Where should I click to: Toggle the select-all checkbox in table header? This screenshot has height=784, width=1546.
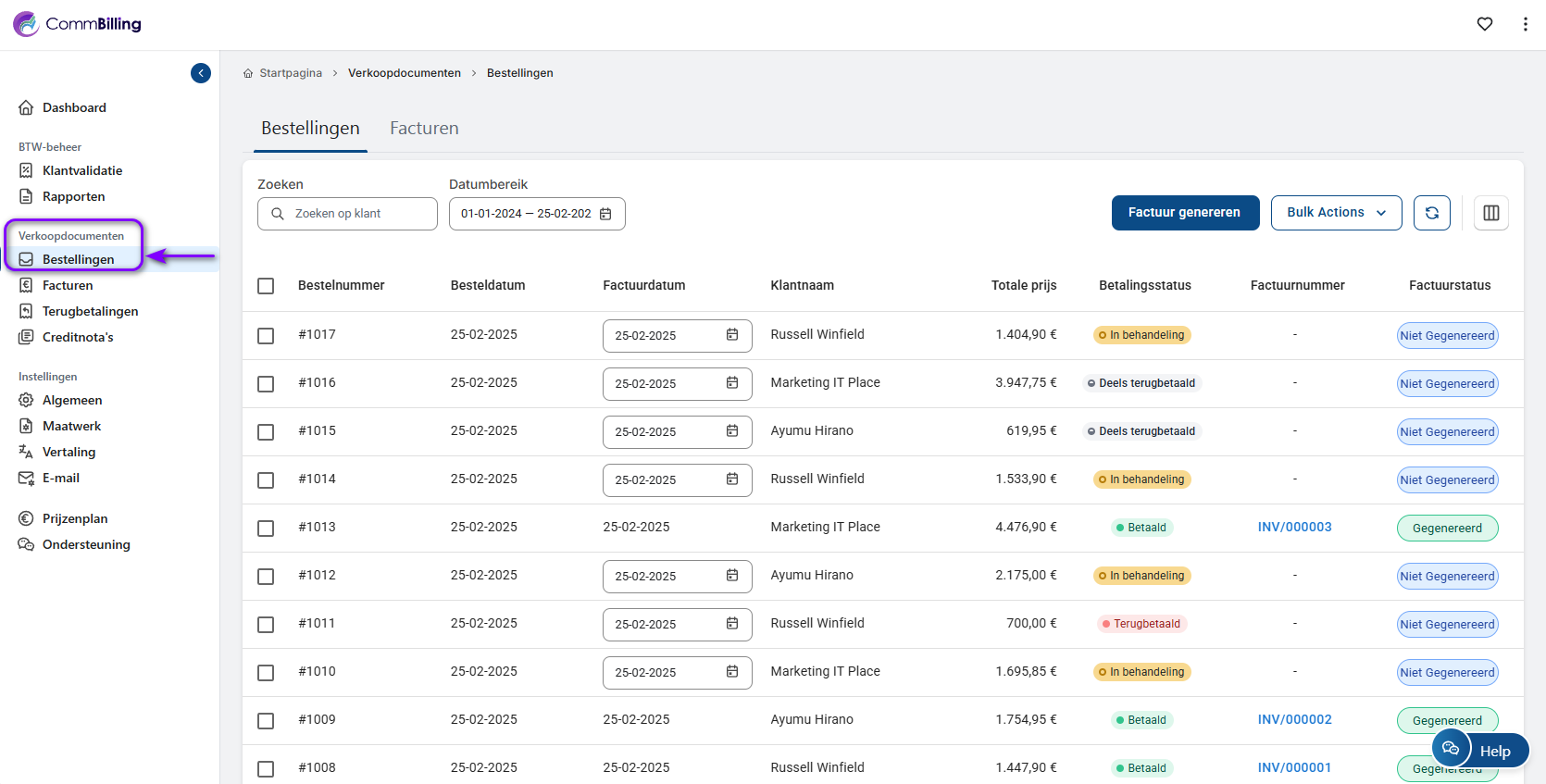coord(266,286)
